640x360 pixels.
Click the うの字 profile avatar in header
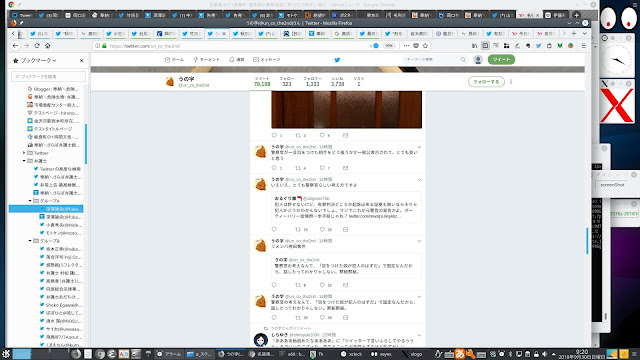(x=170, y=82)
